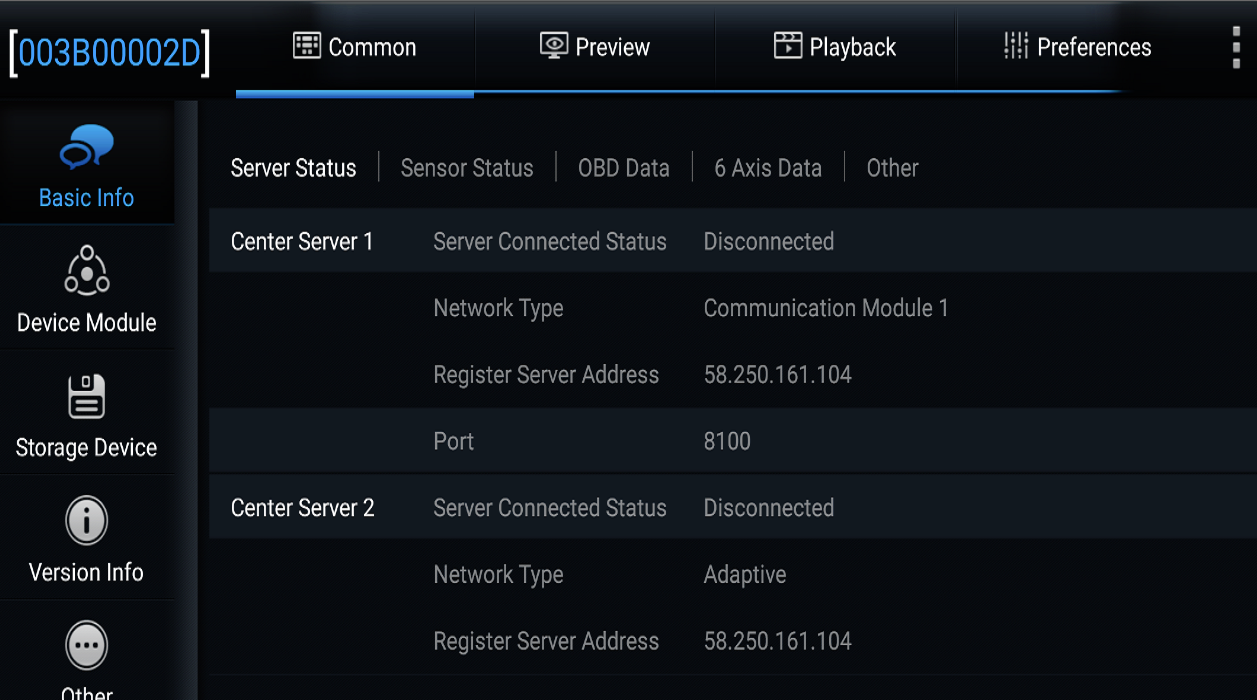Open the three-dot overflow menu
The image size is (1257, 700).
[x=1237, y=46]
